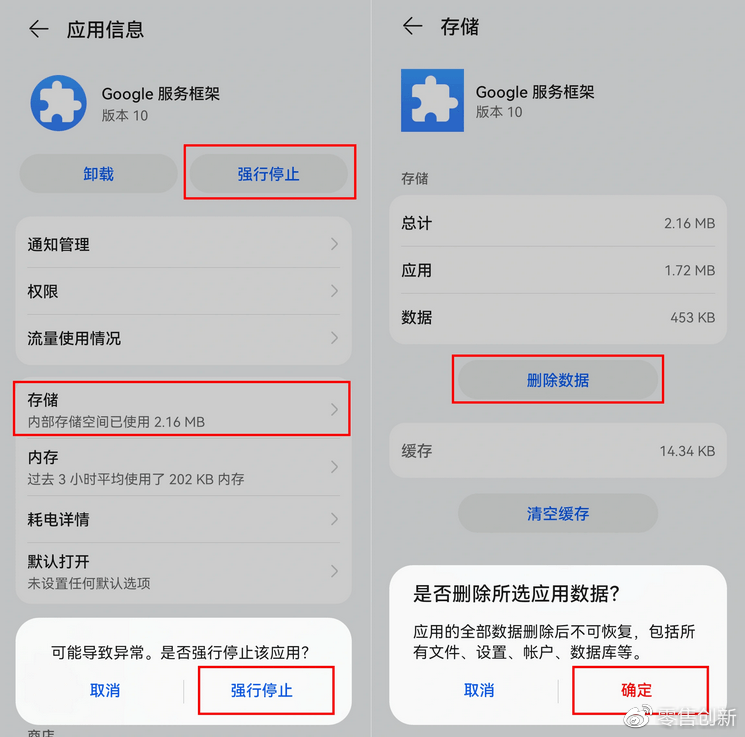Click 清空缓存 button
The width and height of the screenshot is (745, 737).
(558, 514)
